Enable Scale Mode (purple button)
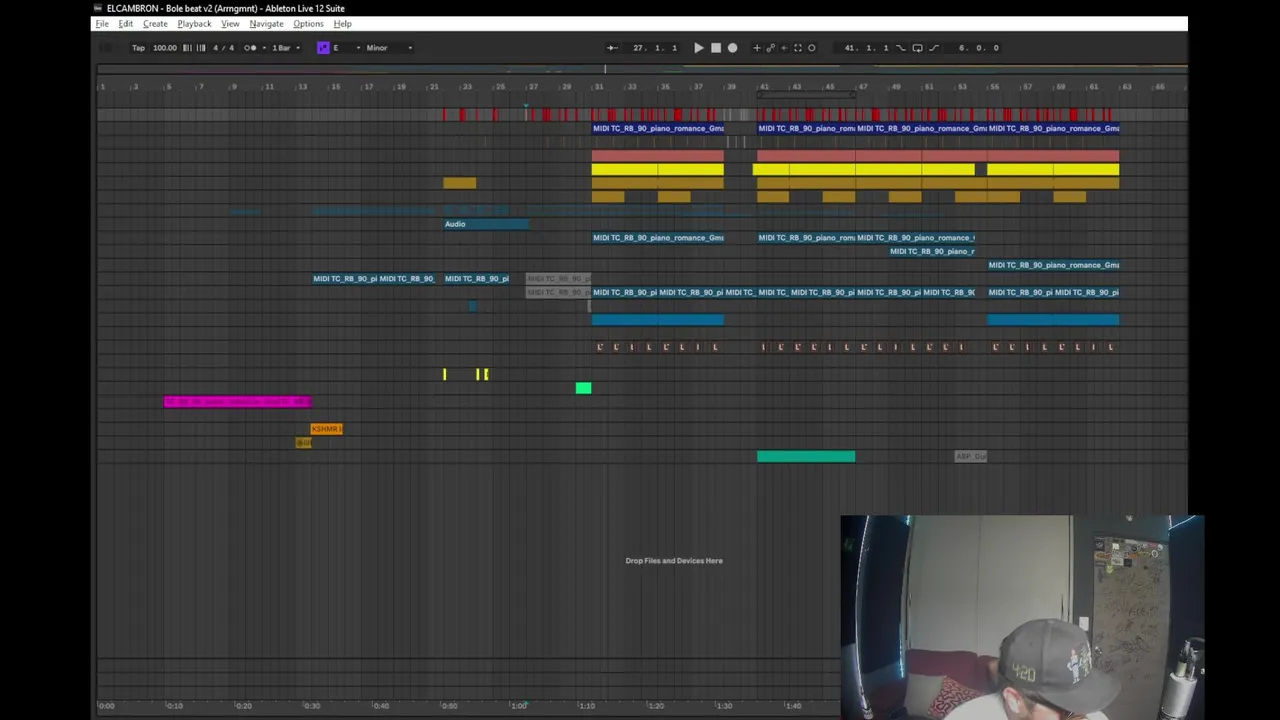 coord(323,48)
